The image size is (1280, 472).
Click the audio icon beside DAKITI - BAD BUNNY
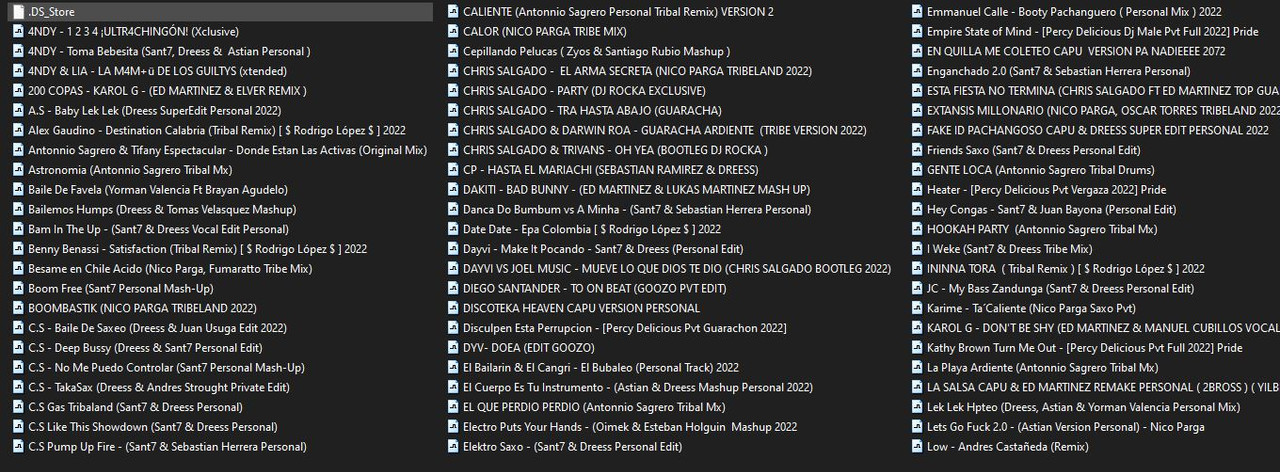453,190
